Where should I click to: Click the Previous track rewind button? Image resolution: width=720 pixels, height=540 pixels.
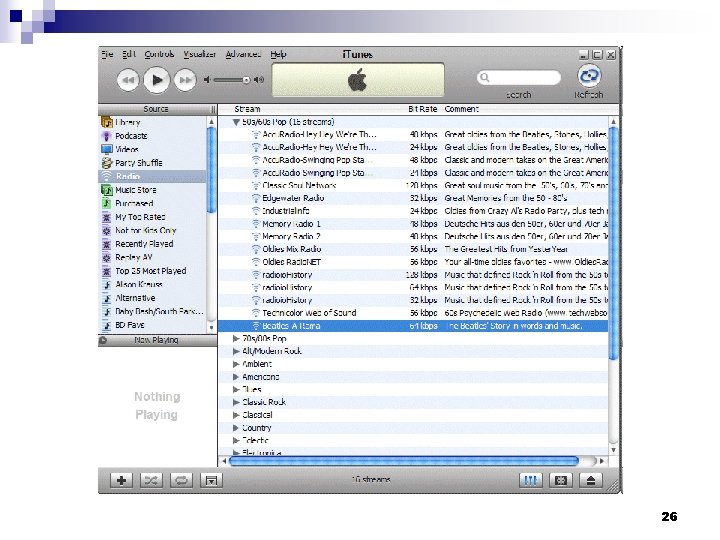[128, 80]
